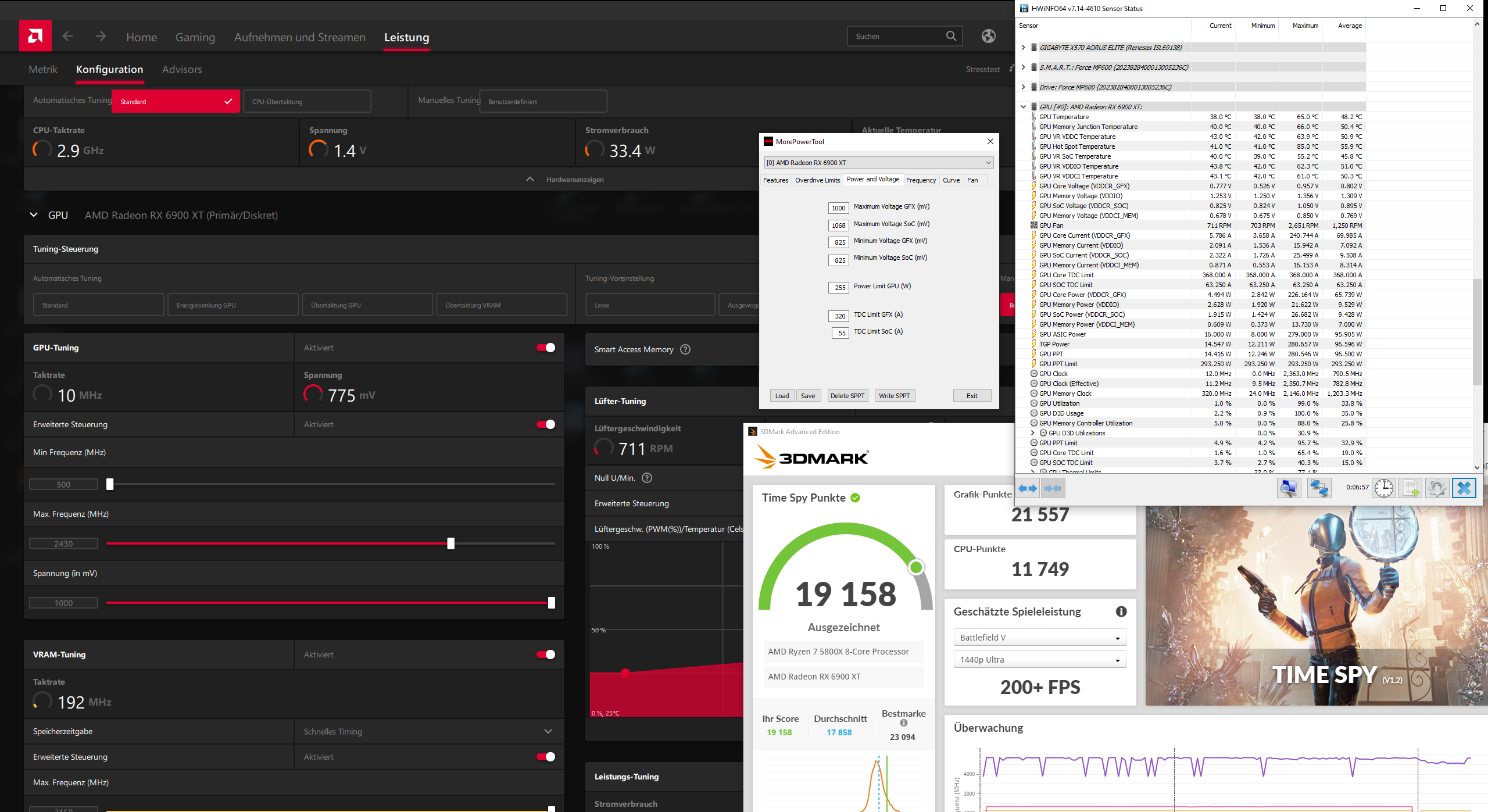
Task: Expand the GIGABYTE X570 AORUS ELITE sensor group
Action: (x=1024, y=48)
